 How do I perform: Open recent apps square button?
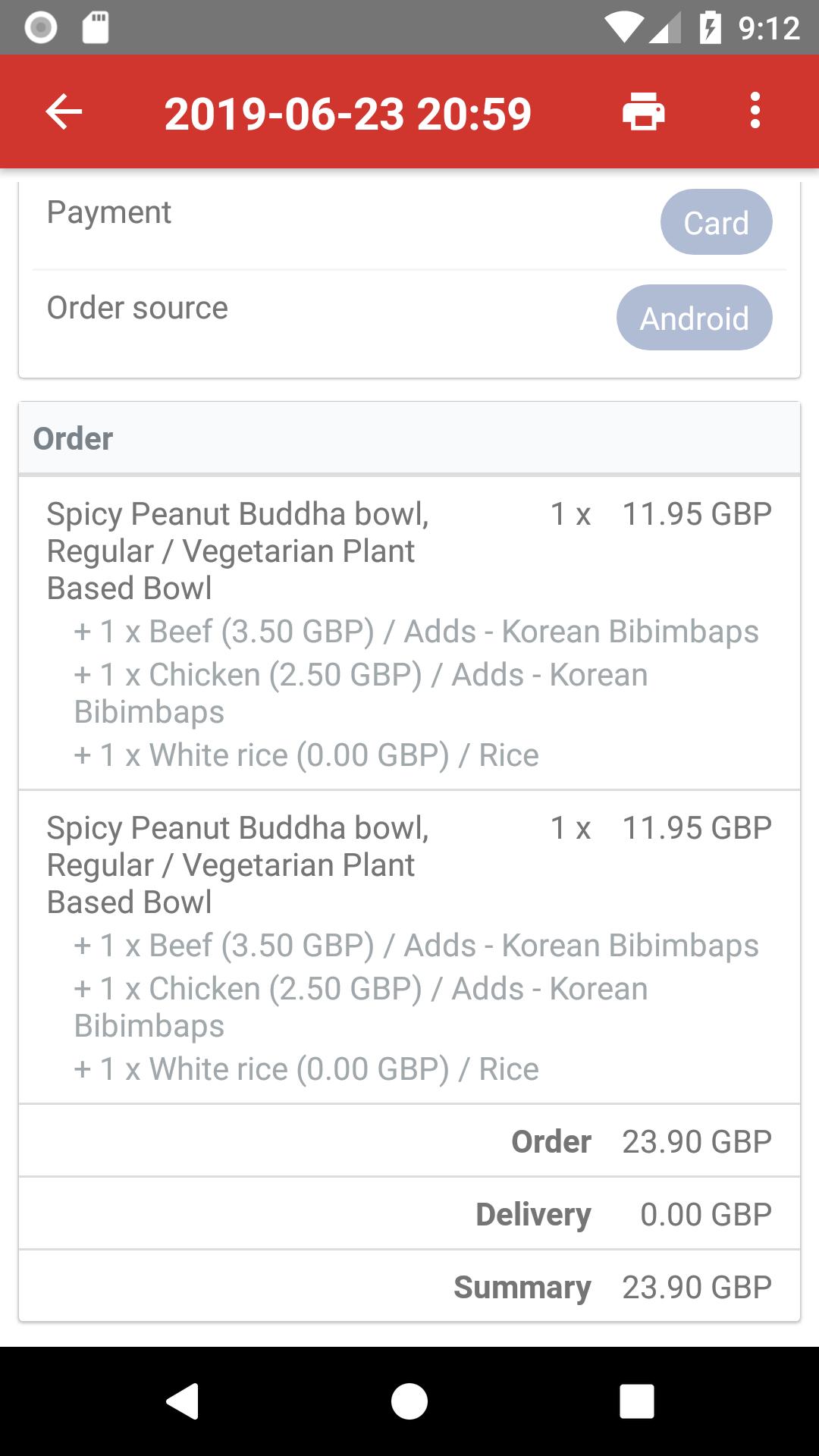click(636, 1401)
